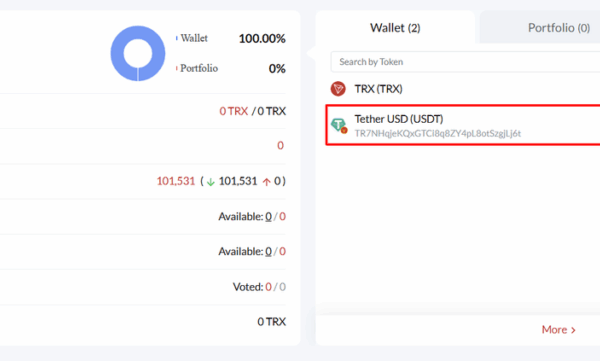The width and height of the screenshot is (600, 361).
Task: Click the bottom 0 TRX value
Action: 271,322
